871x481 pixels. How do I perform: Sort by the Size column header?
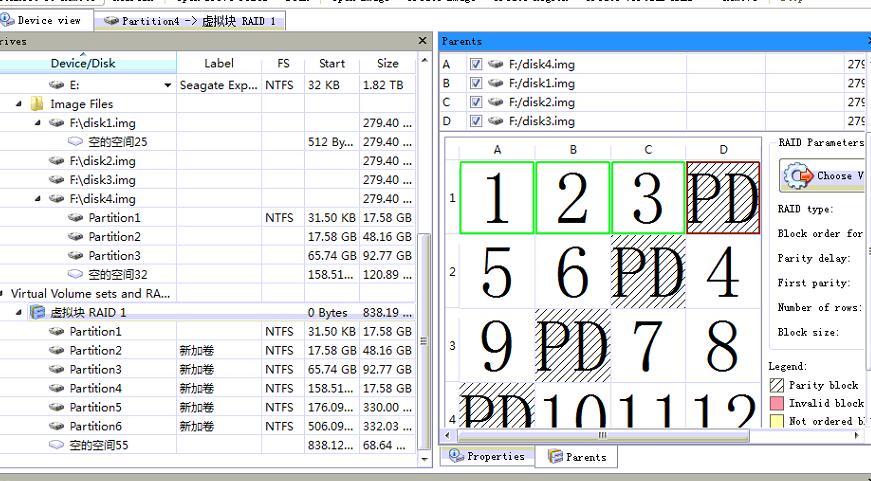click(388, 64)
